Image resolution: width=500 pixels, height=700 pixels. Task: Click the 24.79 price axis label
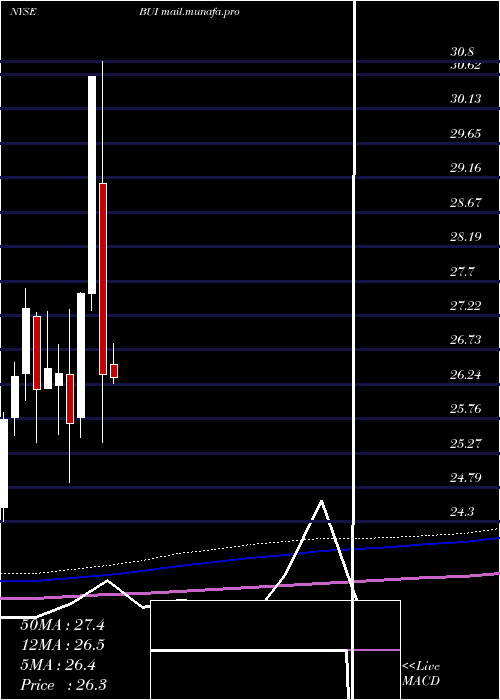pyautogui.click(x=466, y=478)
